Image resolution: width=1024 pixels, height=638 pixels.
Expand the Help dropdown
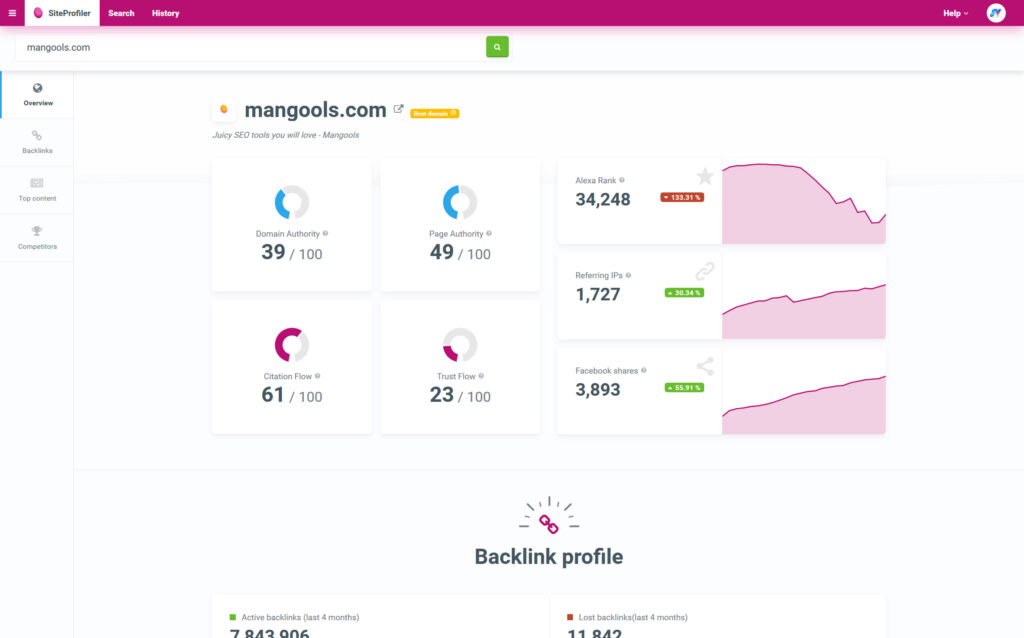955,13
